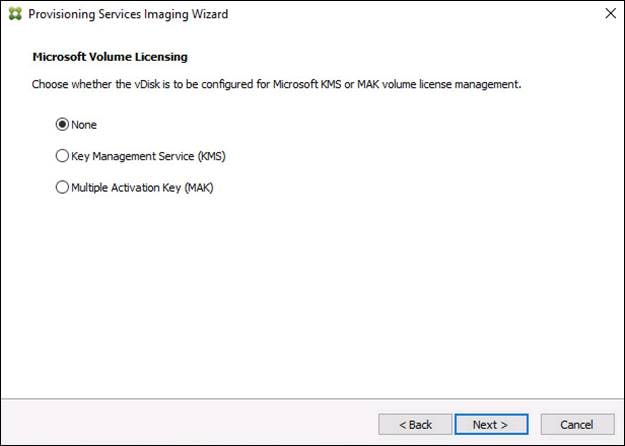Cancel the imaging wizard
The width and height of the screenshot is (625, 446).
click(577, 425)
